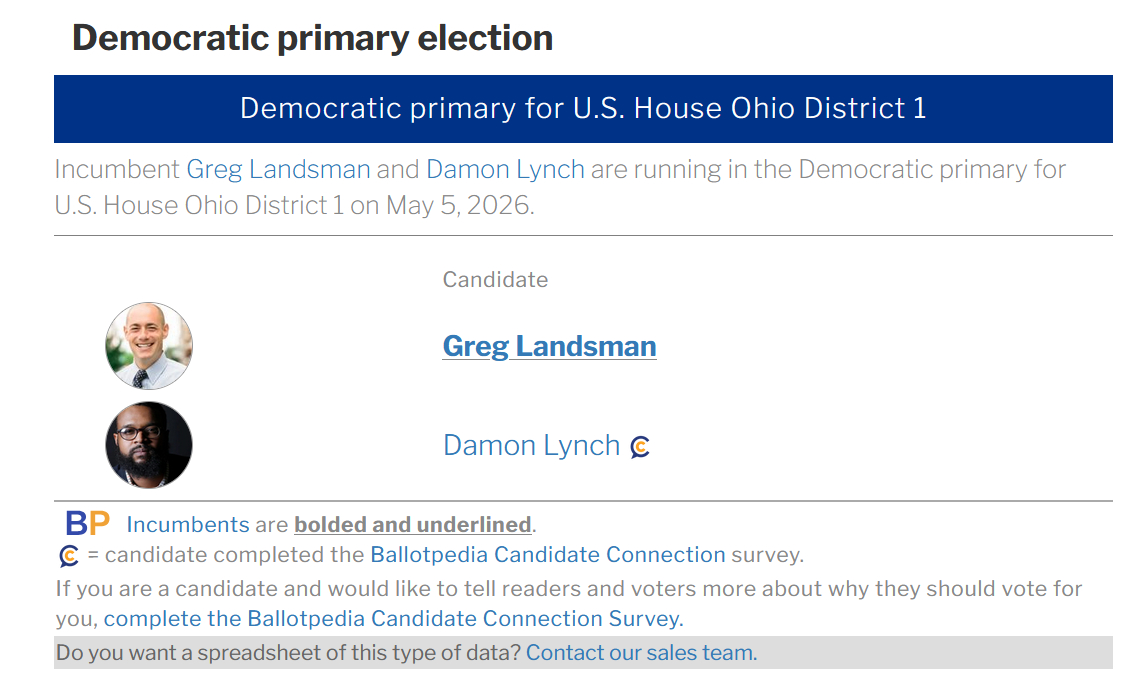Open Greg Landsman's circular profile photo
The image size is (1125, 677).
[x=149, y=346]
